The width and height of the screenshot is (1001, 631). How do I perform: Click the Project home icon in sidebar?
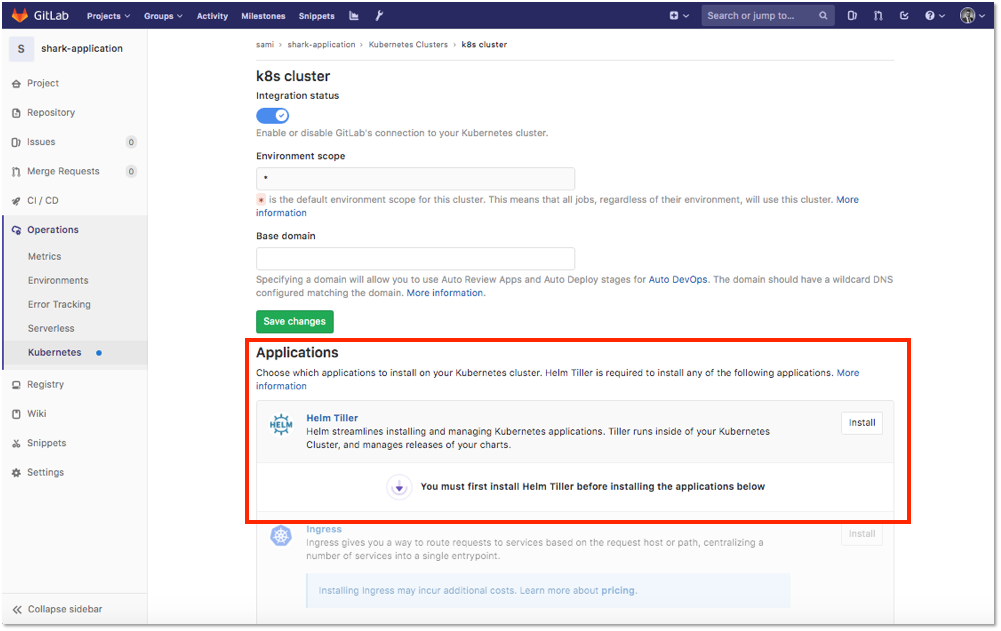tap(17, 84)
